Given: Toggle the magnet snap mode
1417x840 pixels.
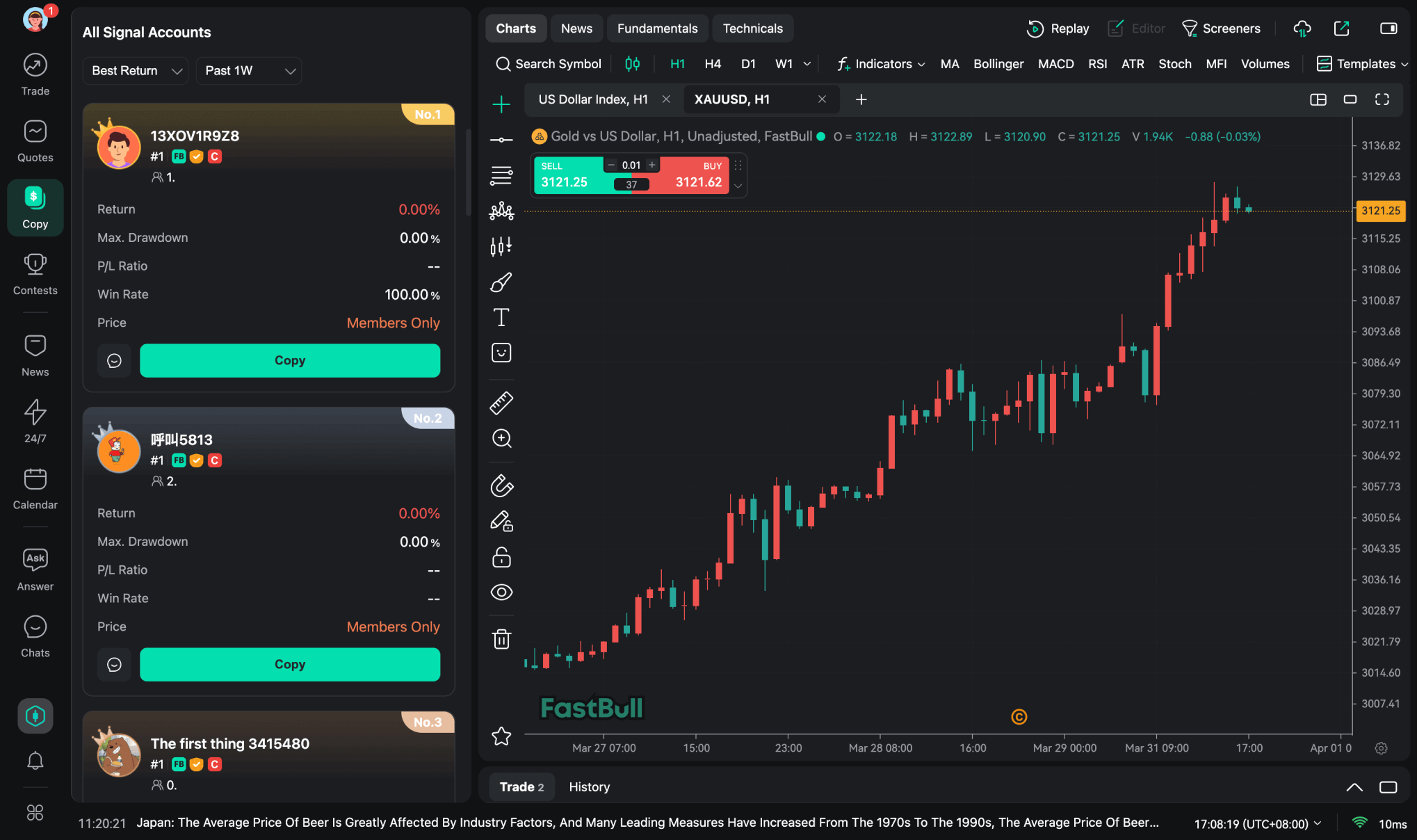Looking at the screenshot, I should pyautogui.click(x=501, y=485).
